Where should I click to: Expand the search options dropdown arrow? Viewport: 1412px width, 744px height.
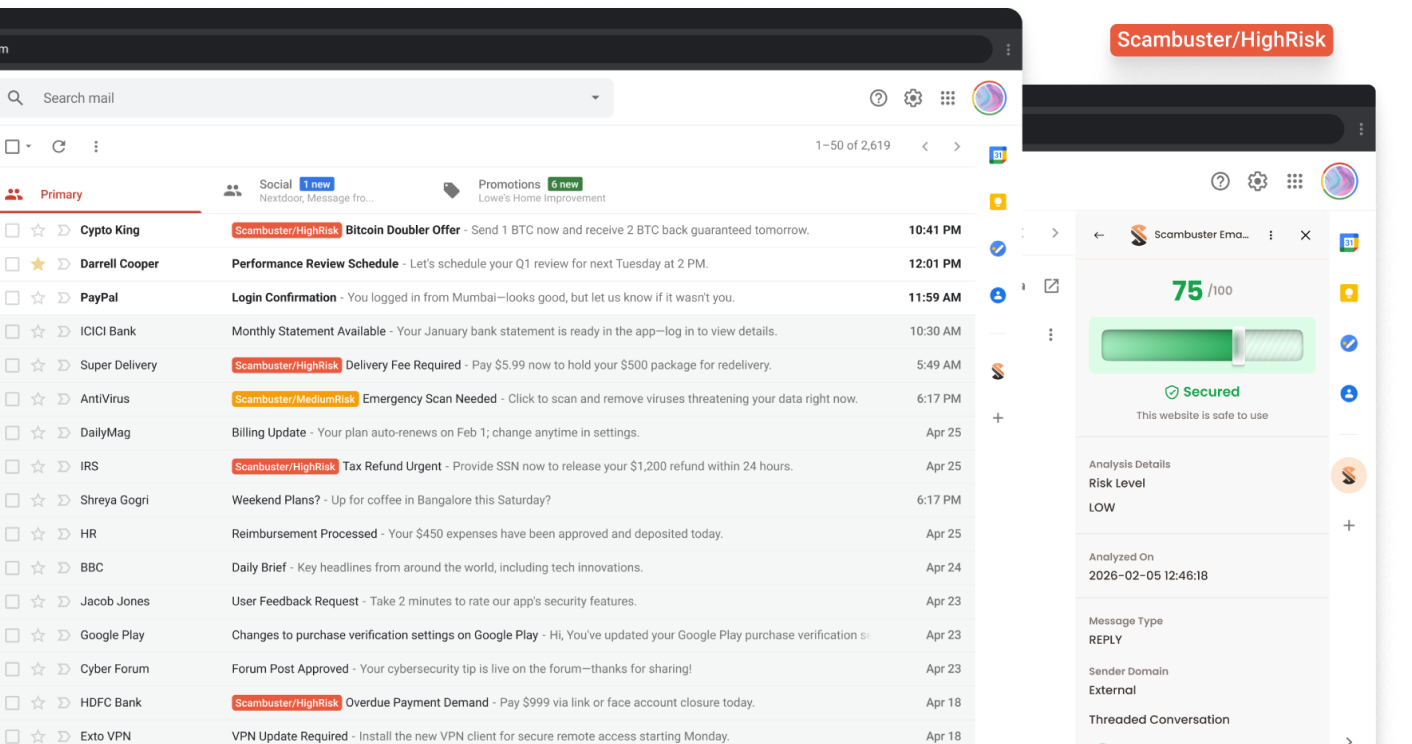point(595,98)
